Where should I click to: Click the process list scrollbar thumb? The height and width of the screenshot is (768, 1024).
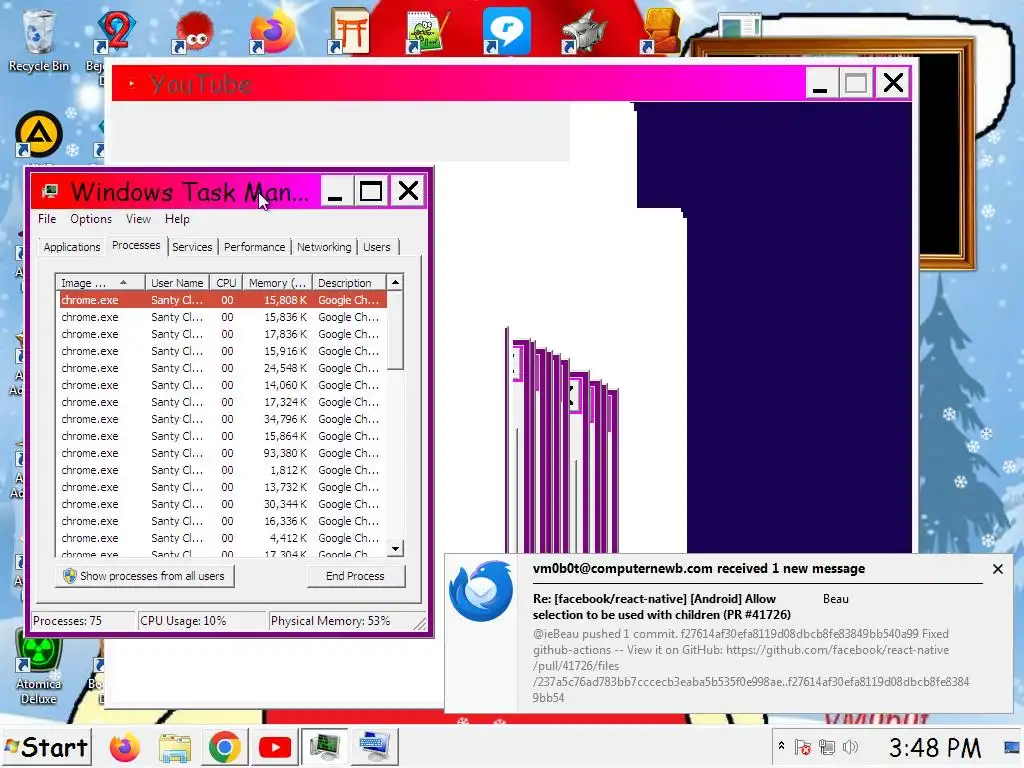[x=395, y=330]
